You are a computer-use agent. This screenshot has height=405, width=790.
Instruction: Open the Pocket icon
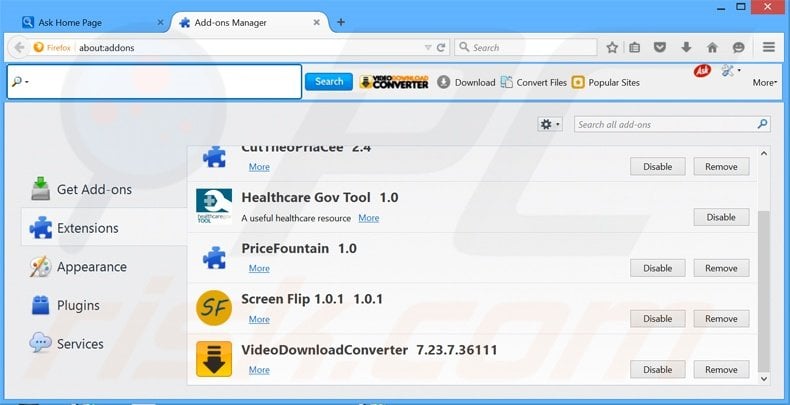pos(660,47)
